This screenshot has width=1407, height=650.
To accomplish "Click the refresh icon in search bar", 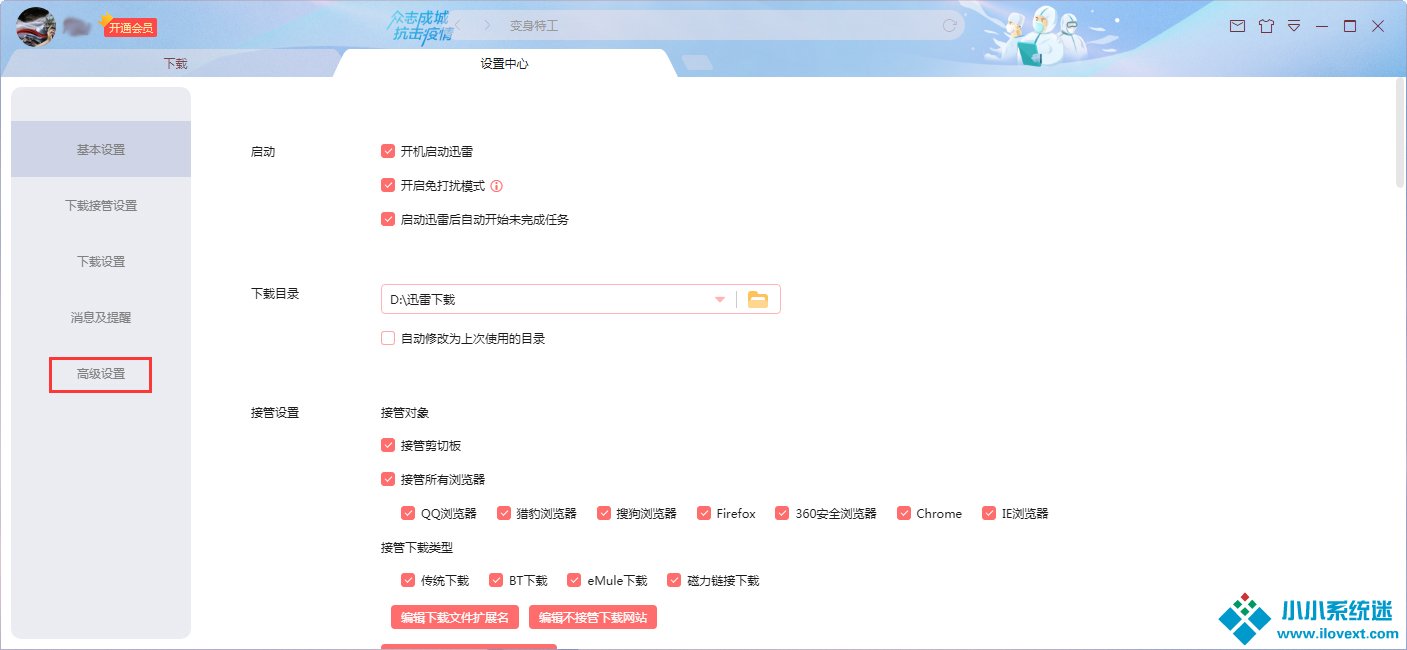I will pos(950,26).
